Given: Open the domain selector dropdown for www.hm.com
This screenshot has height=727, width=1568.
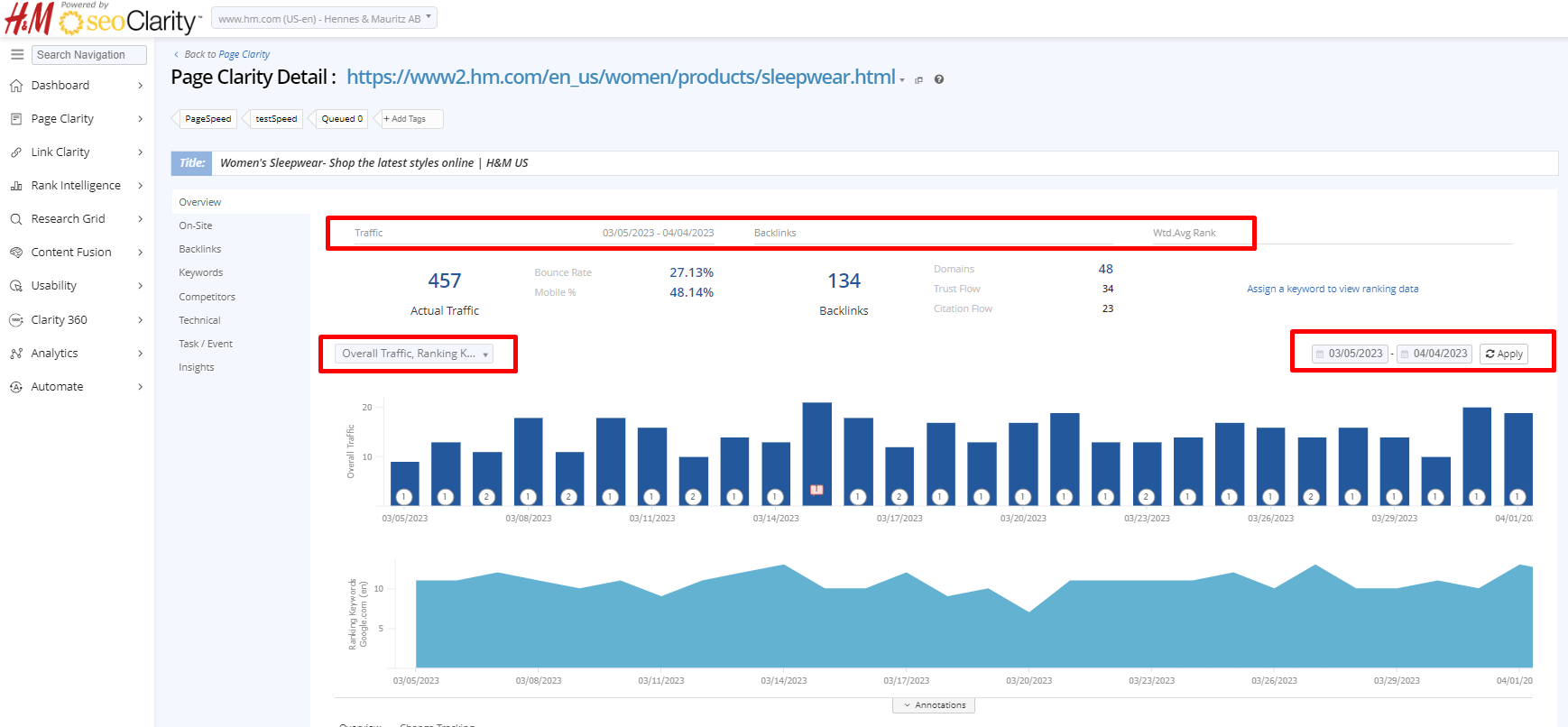Looking at the screenshot, I should point(324,19).
